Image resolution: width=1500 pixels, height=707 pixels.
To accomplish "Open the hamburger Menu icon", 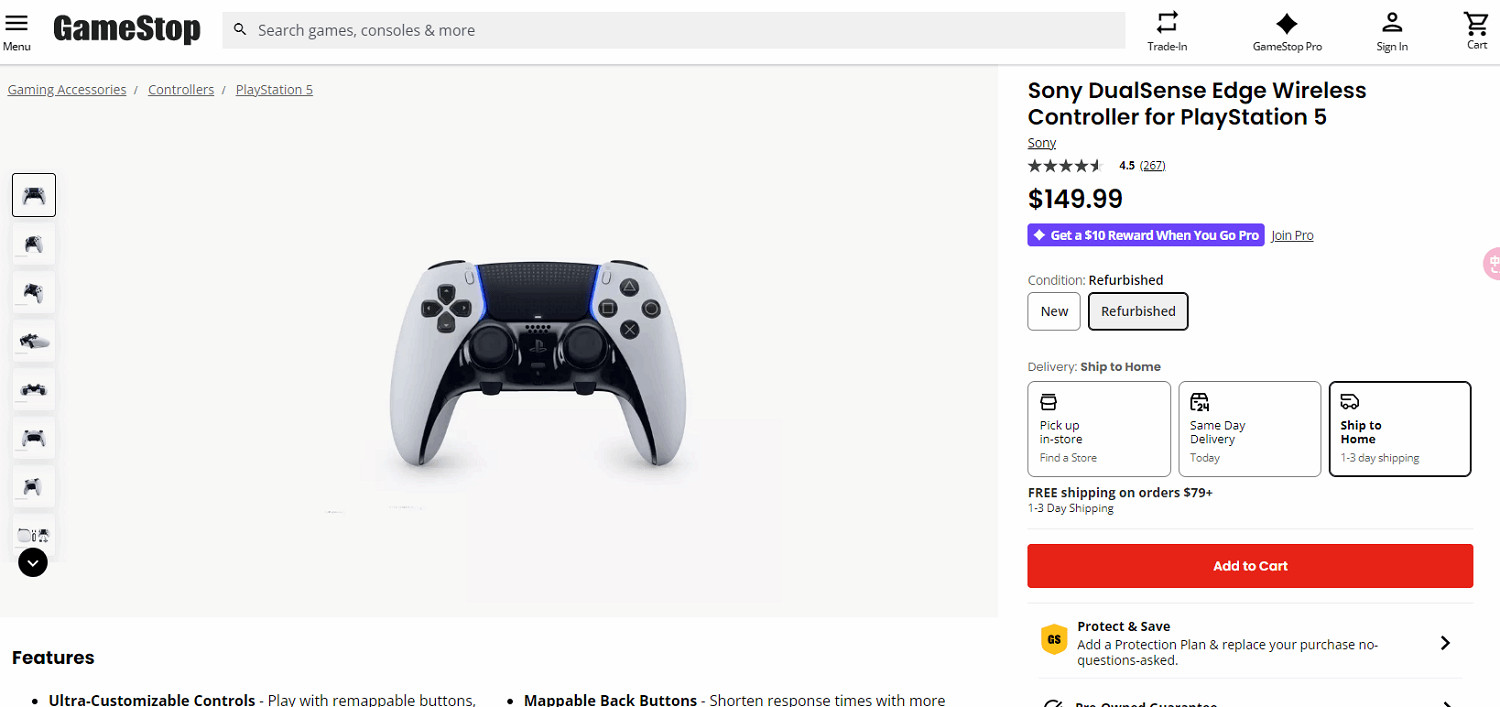I will point(17,22).
